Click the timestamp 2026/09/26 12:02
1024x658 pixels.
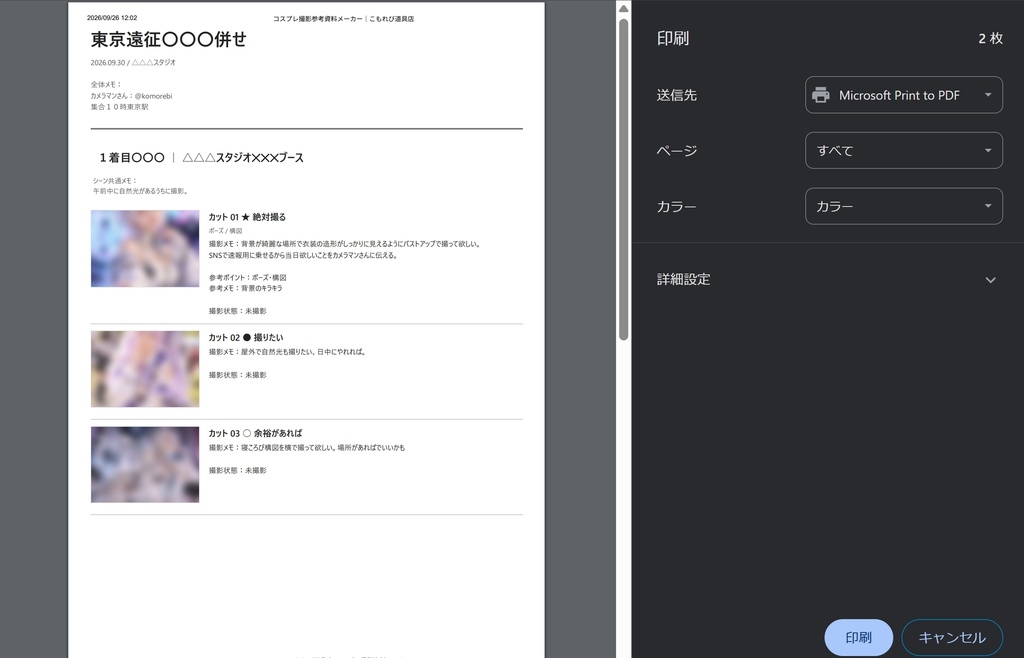click(x=112, y=18)
